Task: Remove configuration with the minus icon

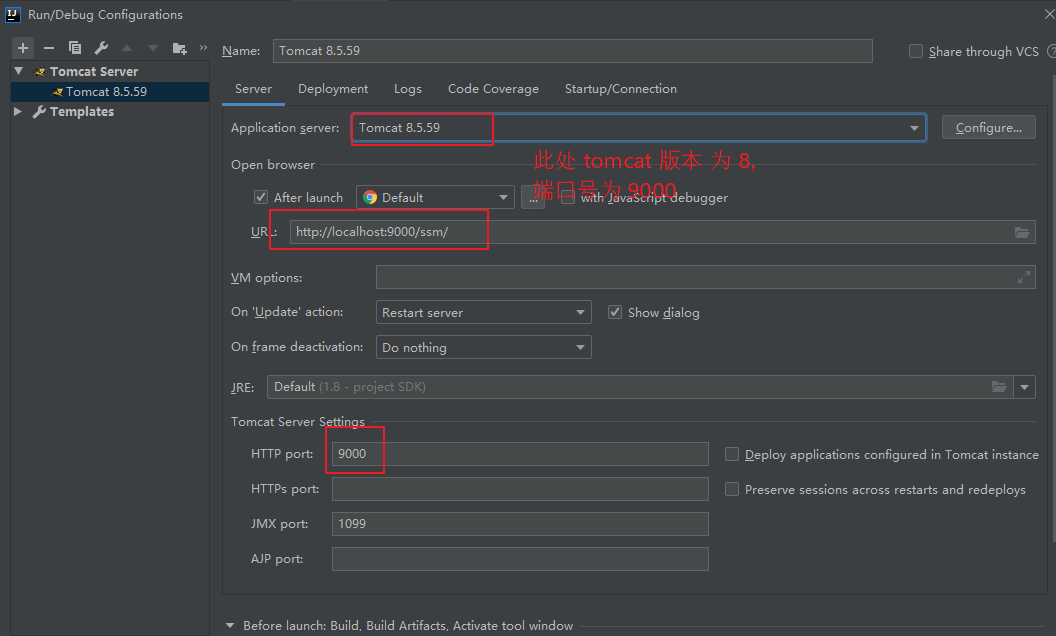Action: coord(48,48)
